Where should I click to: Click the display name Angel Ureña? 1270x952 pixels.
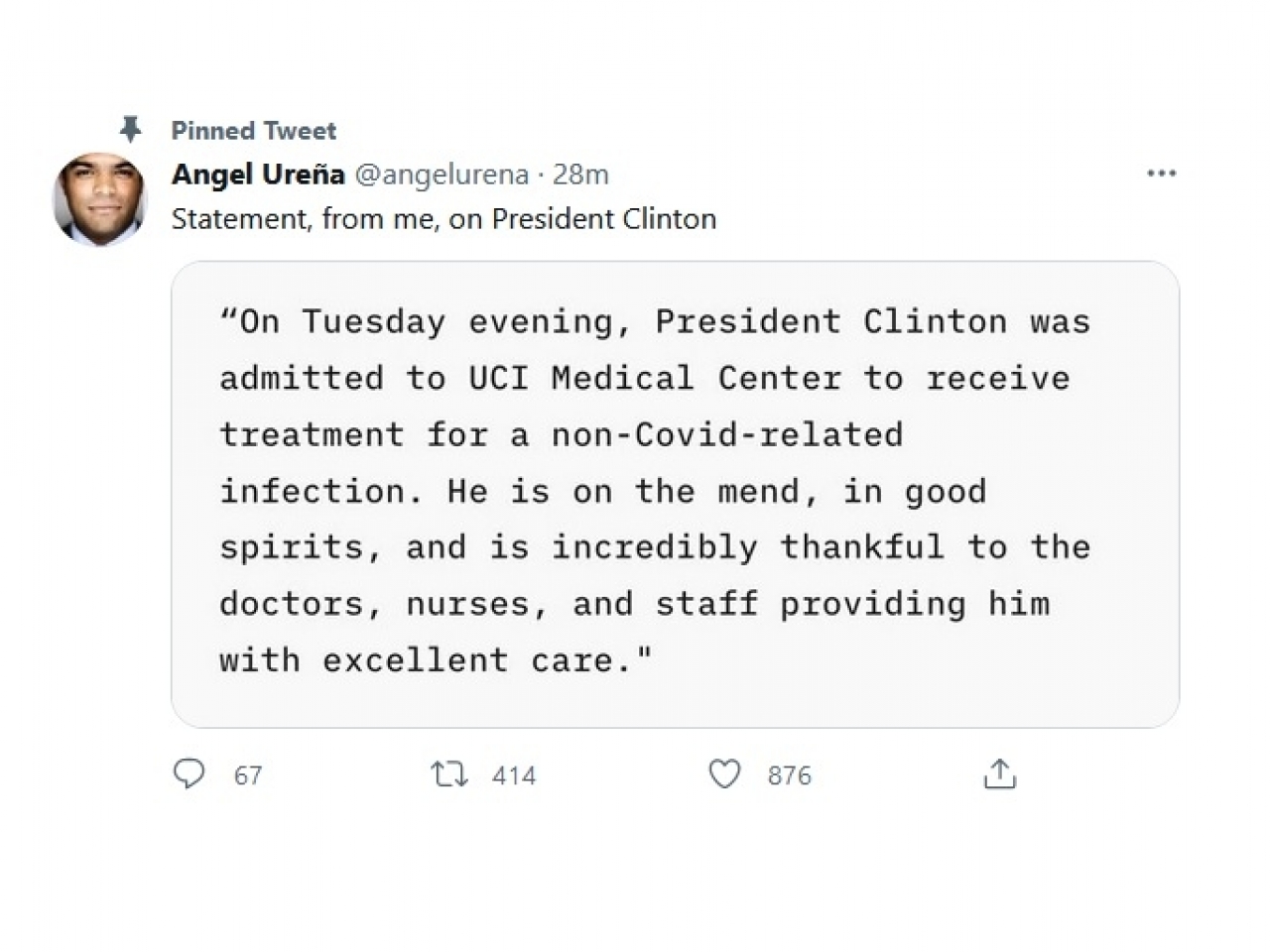[x=258, y=175]
